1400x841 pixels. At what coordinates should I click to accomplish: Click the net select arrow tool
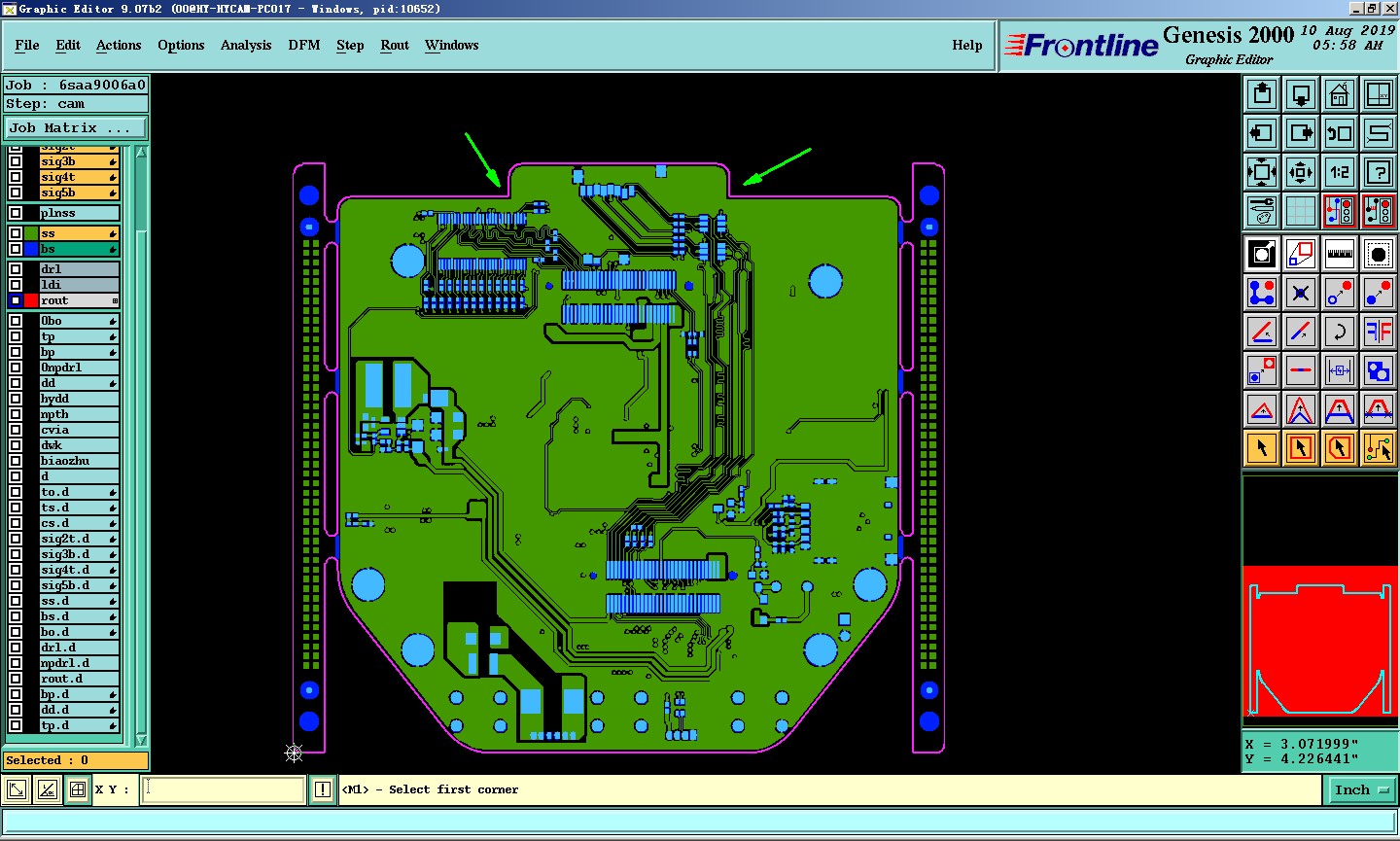1379,448
